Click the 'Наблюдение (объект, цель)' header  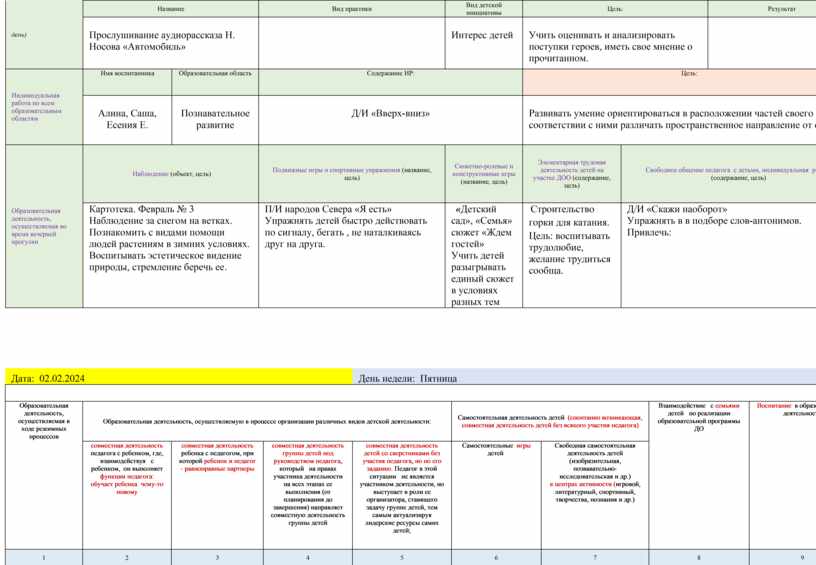point(170,174)
